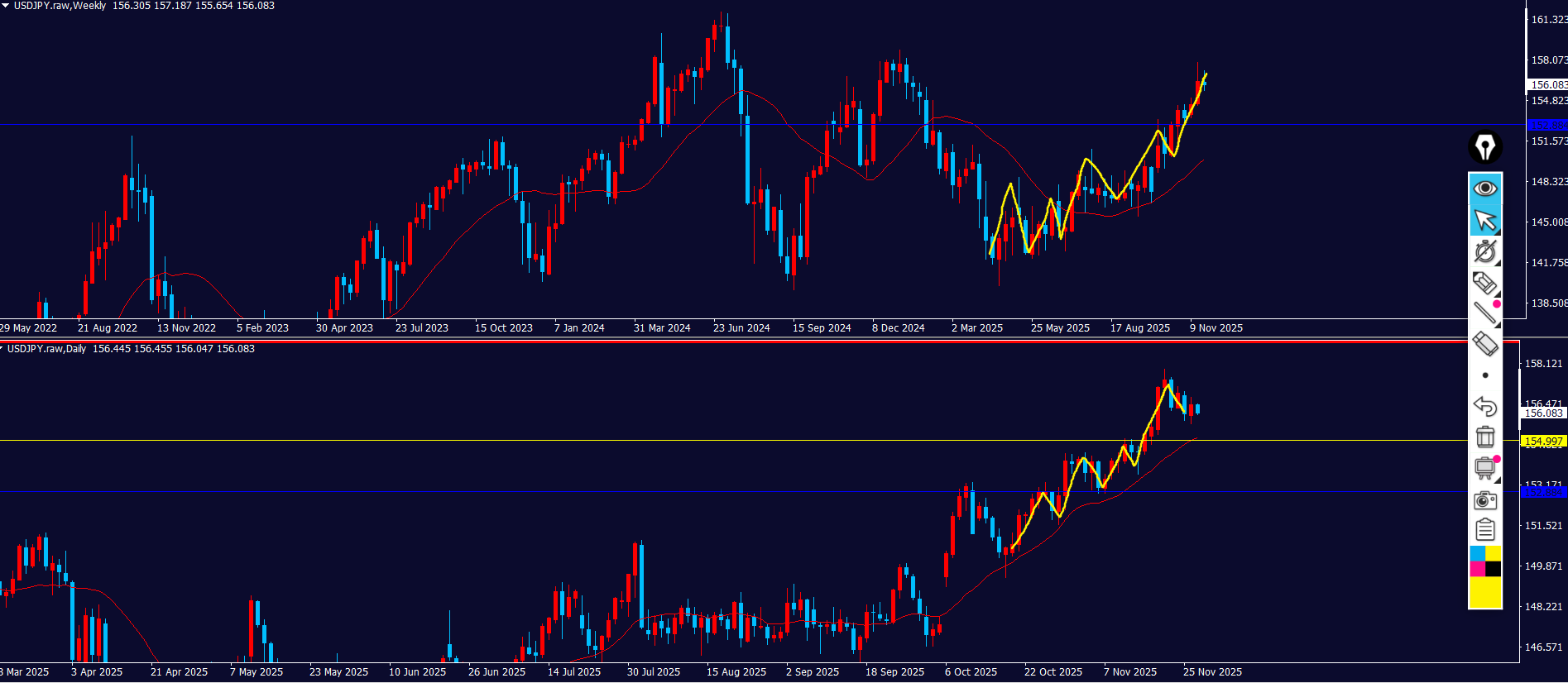Image resolution: width=1568 pixels, height=683 pixels.
Task: Toggle ink visibility with the eye icon
Action: point(1485,189)
